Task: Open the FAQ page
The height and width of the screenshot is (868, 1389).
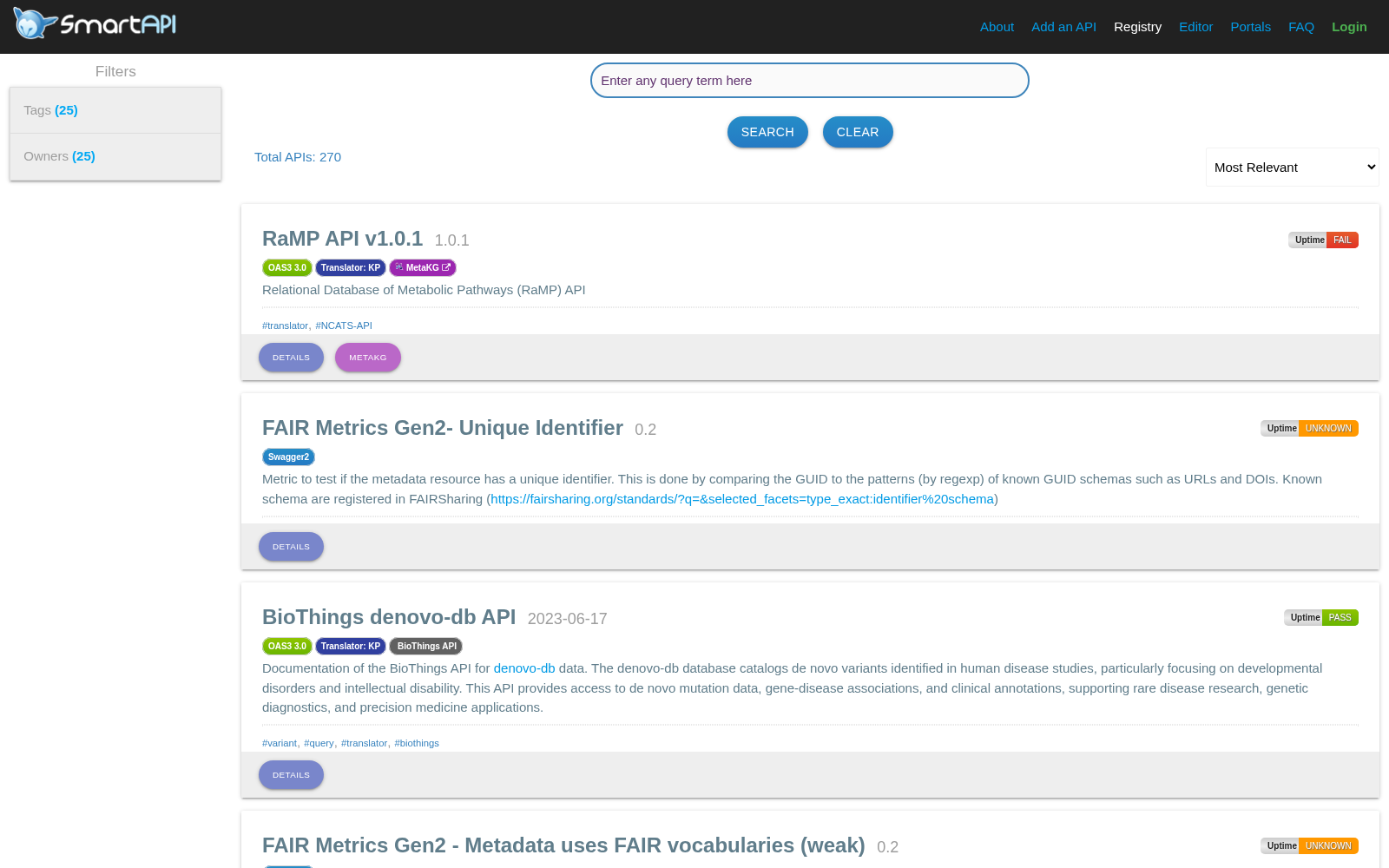Action: click(x=1301, y=27)
